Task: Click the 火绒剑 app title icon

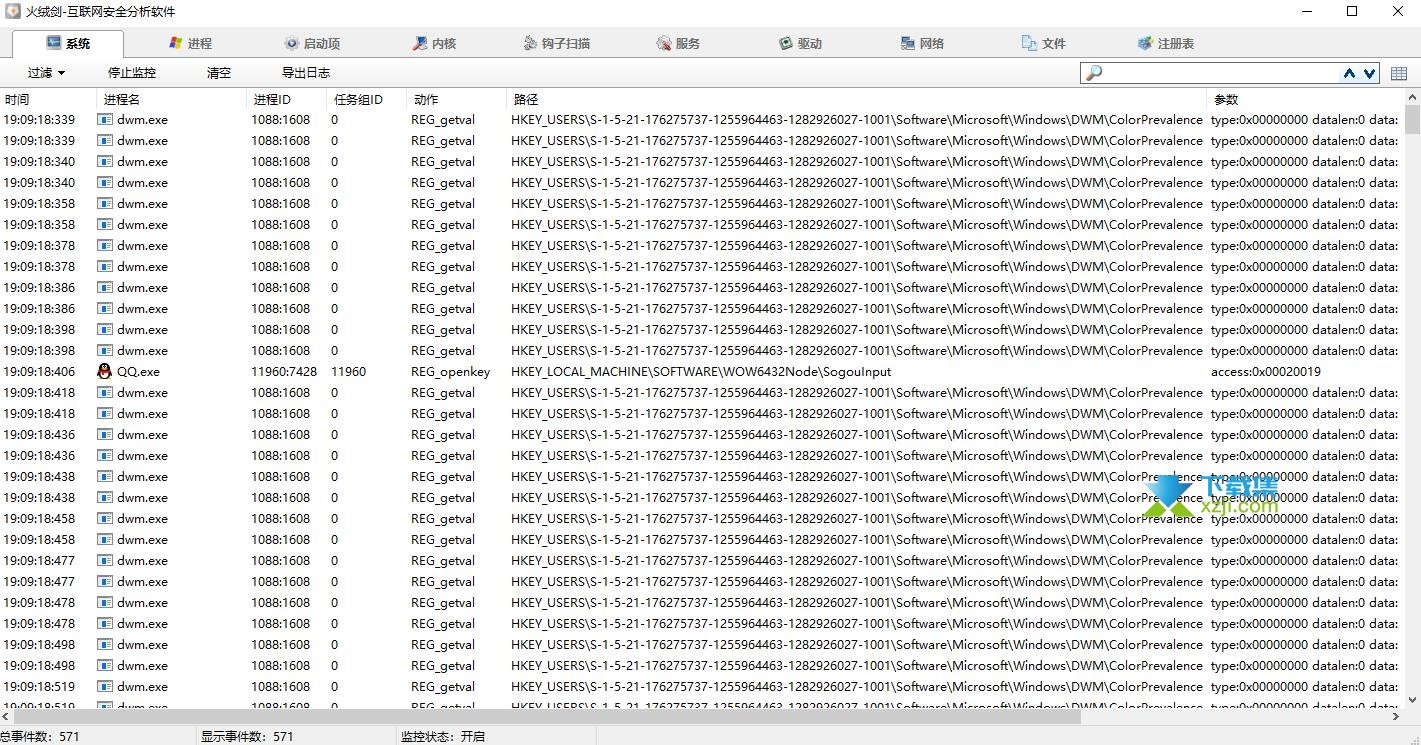Action: (x=13, y=11)
